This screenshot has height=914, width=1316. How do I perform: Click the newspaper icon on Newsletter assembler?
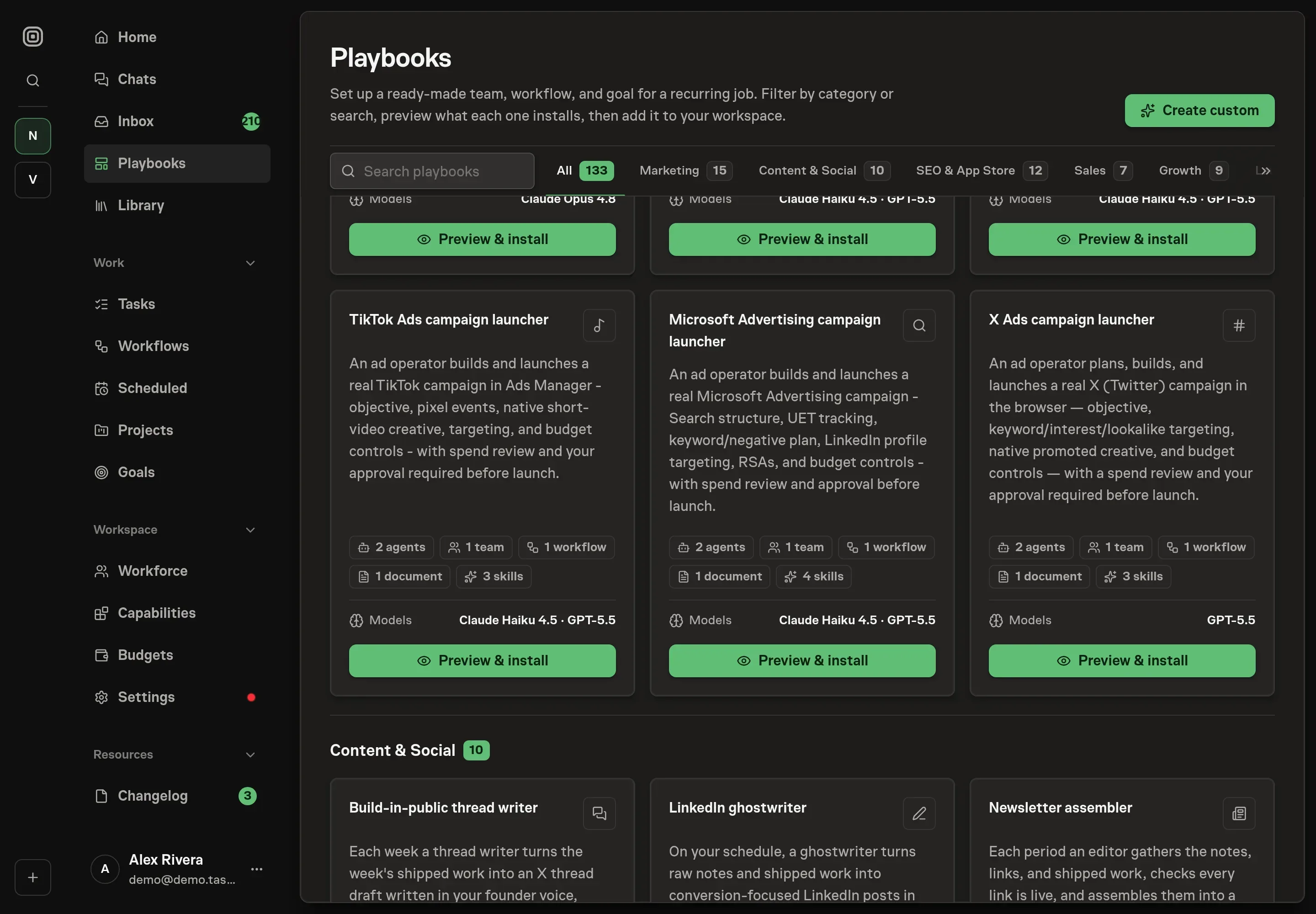tap(1239, 813)
